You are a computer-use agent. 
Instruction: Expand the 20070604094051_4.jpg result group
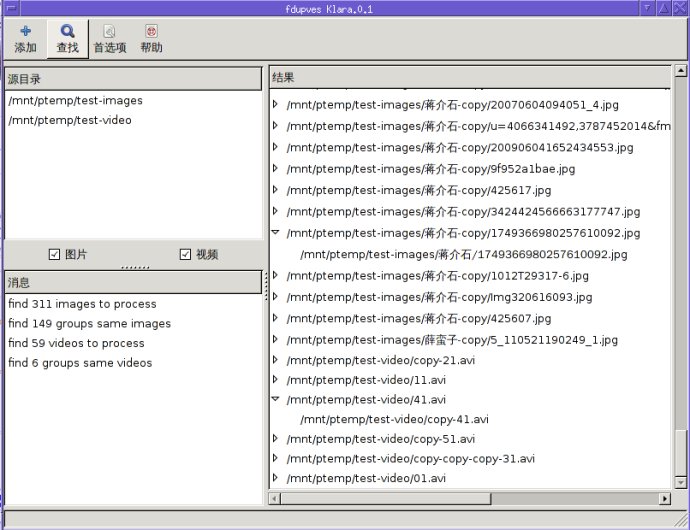(x=276, y=103)
